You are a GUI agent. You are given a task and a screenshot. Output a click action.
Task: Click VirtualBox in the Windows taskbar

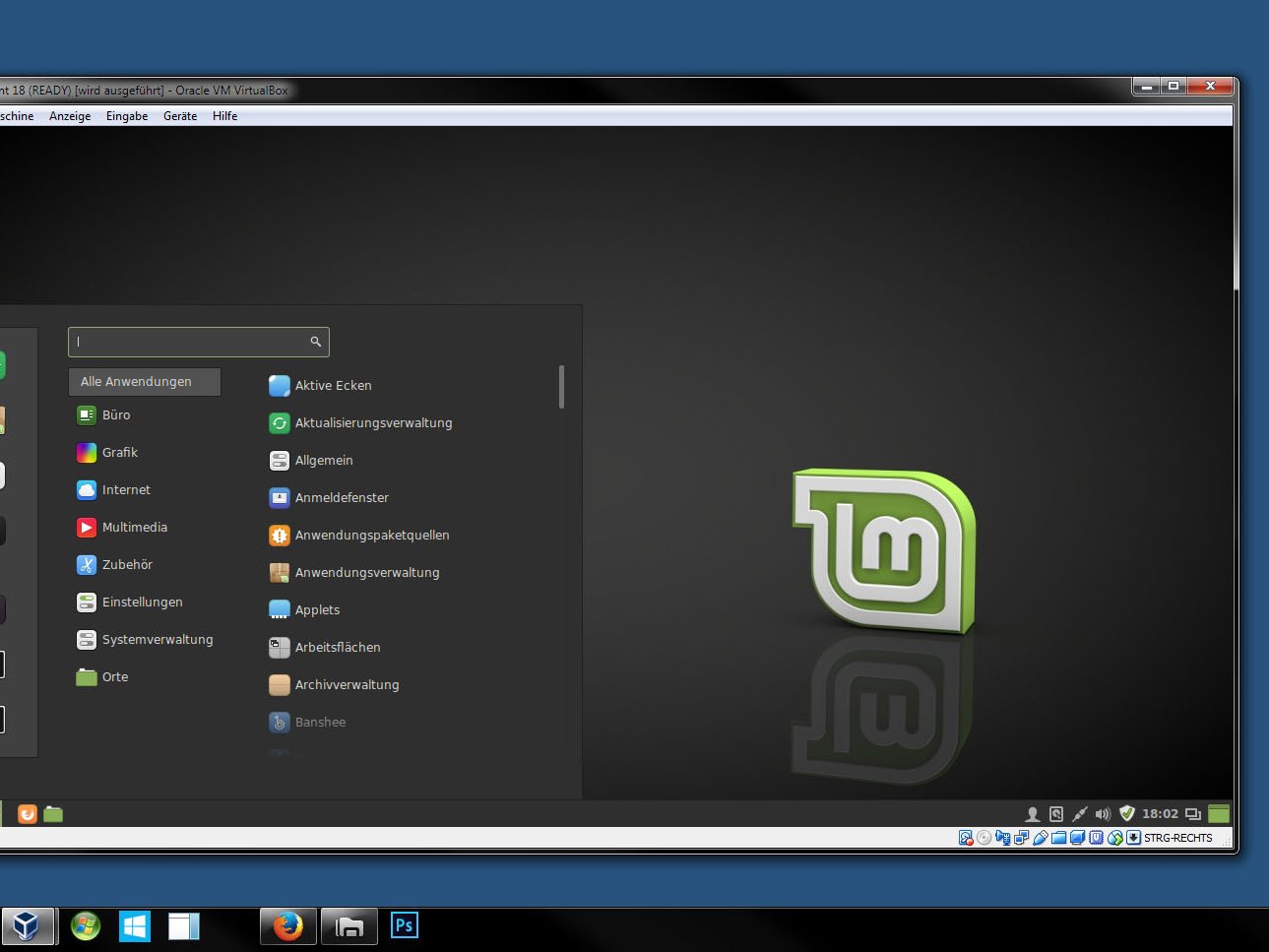point(27,926)
